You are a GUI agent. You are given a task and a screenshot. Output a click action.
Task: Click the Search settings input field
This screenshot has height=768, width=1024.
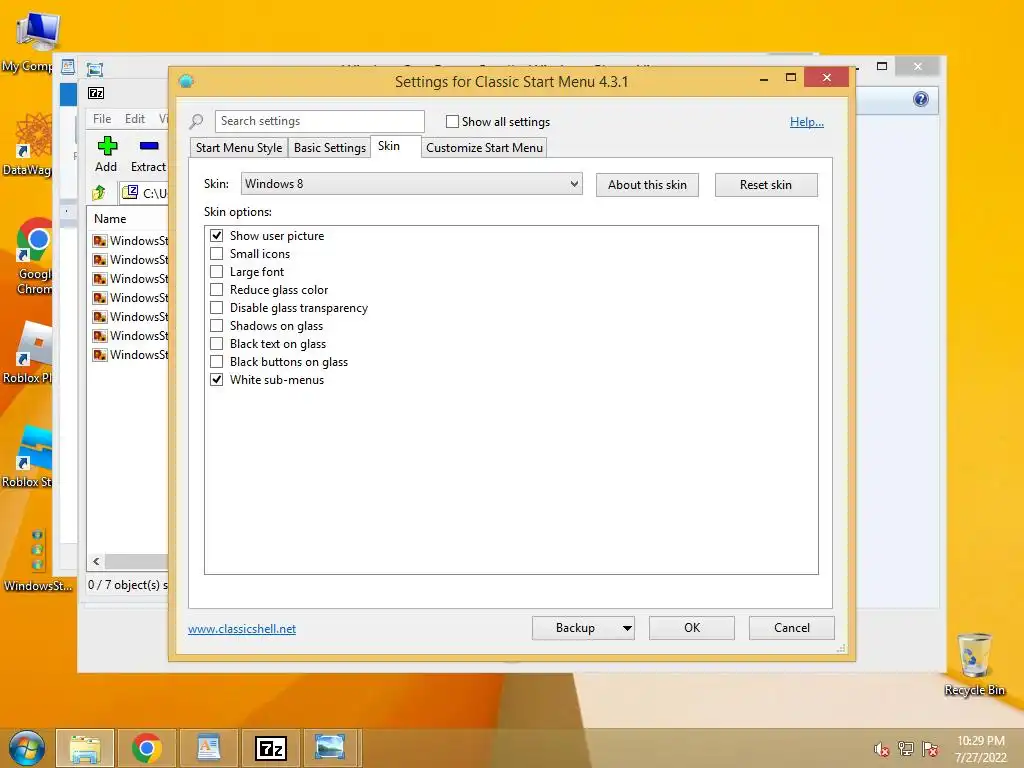[x=319, y=121]
